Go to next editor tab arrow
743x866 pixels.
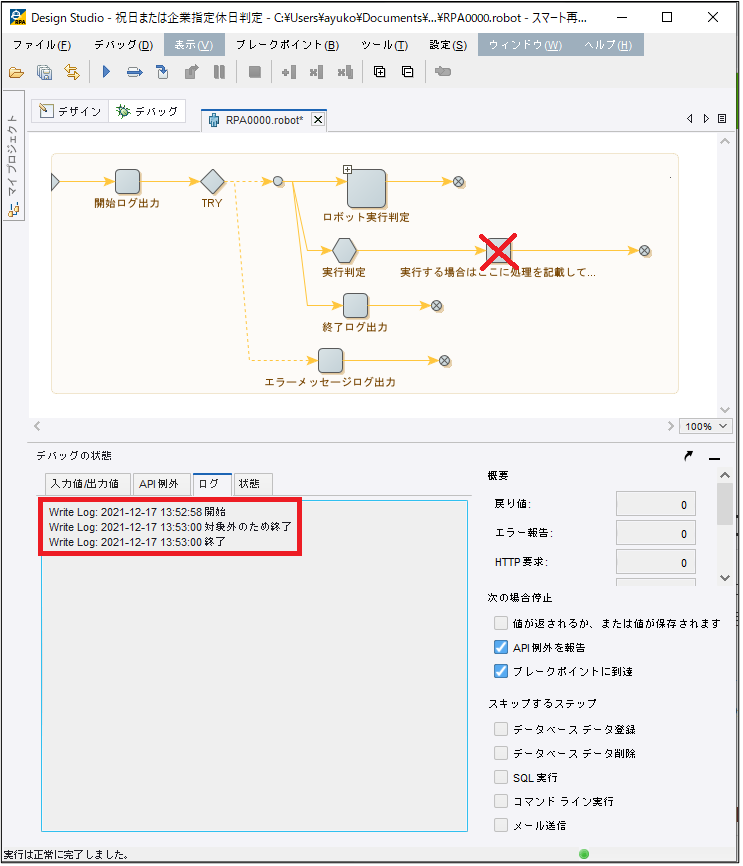(x=706, y=118)
